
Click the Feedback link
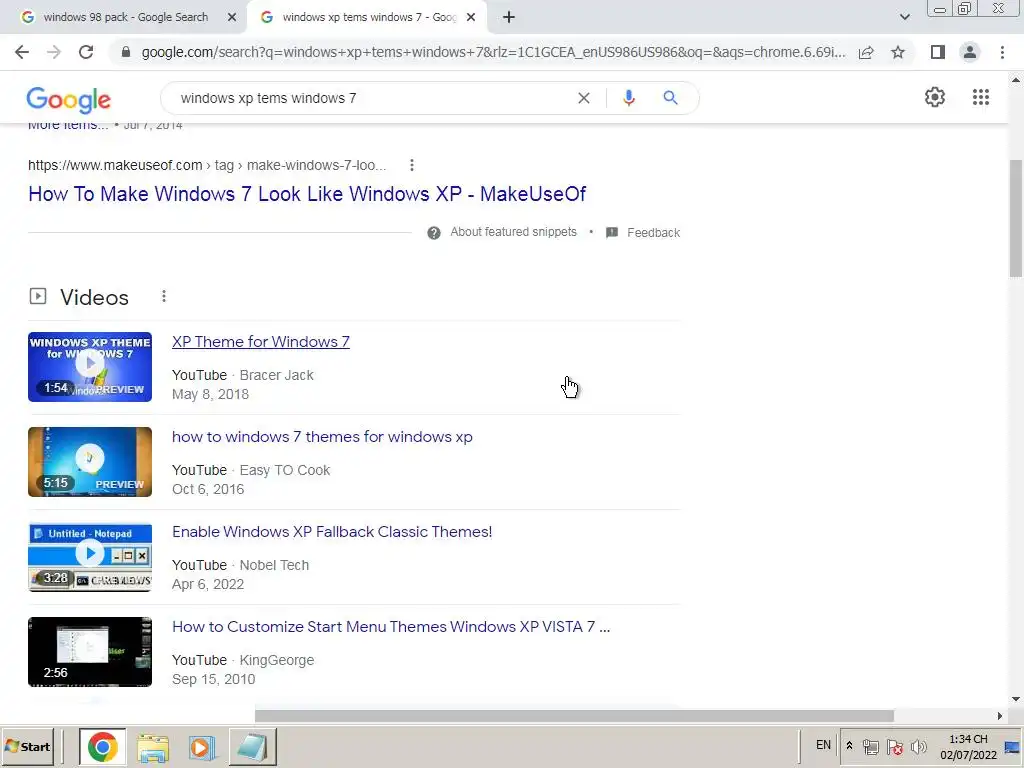click(653, 232)
